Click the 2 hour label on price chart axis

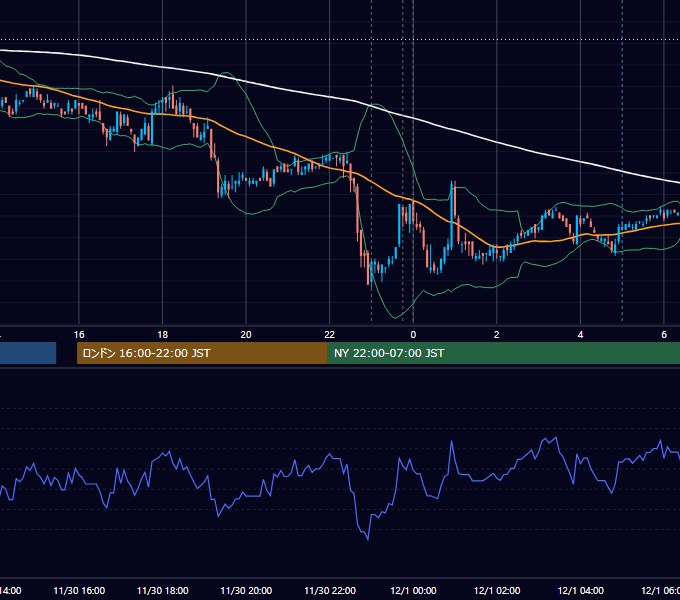tap(497, 335)
